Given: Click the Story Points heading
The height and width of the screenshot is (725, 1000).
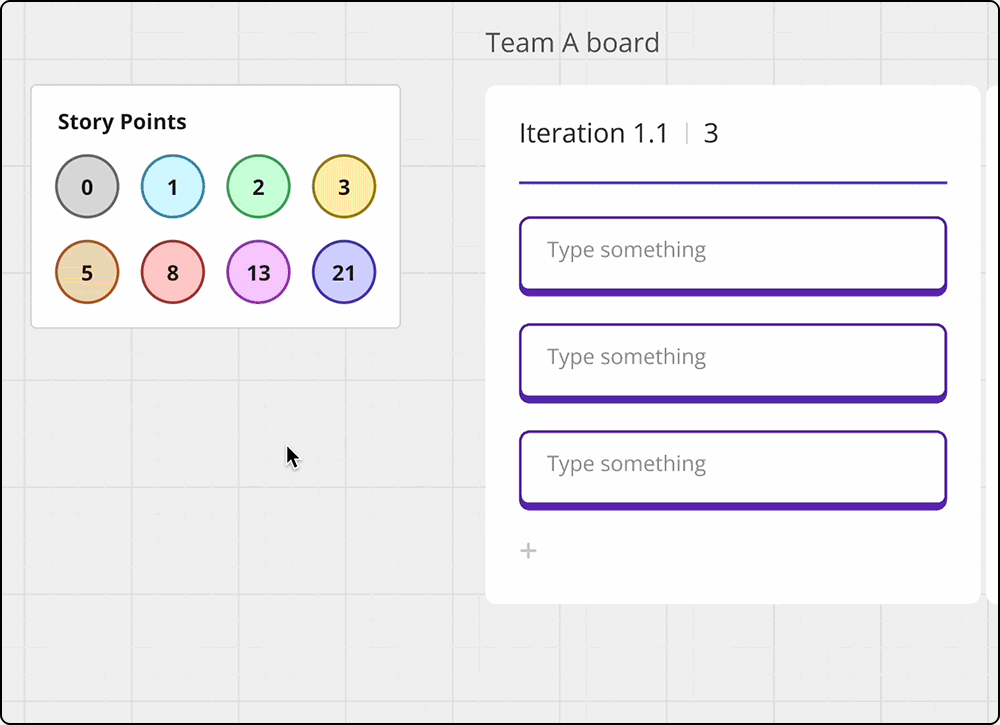Looking at the screenshot, I should pyautogui.click(x=122, y=121).
